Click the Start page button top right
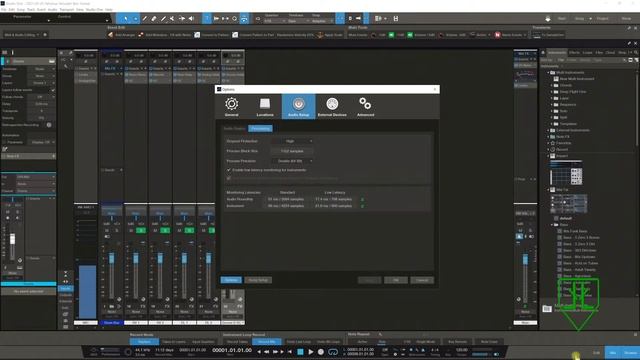 tap(562, 19)
